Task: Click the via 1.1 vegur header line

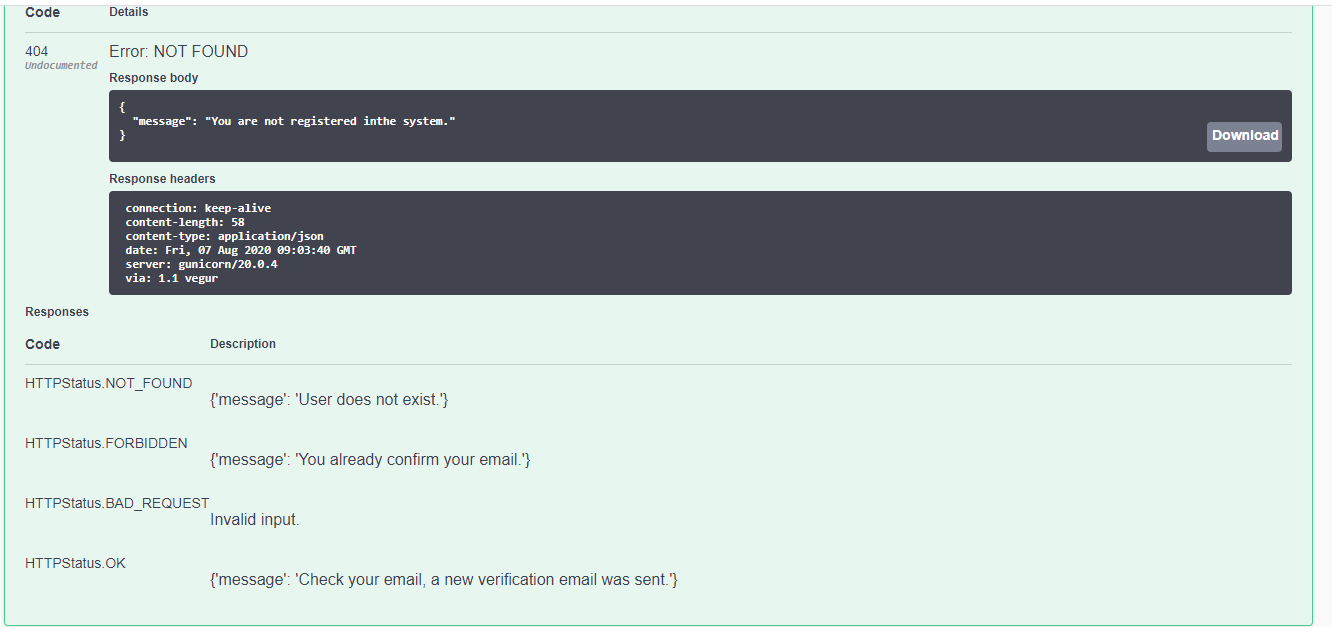Action: pos(170,278)
